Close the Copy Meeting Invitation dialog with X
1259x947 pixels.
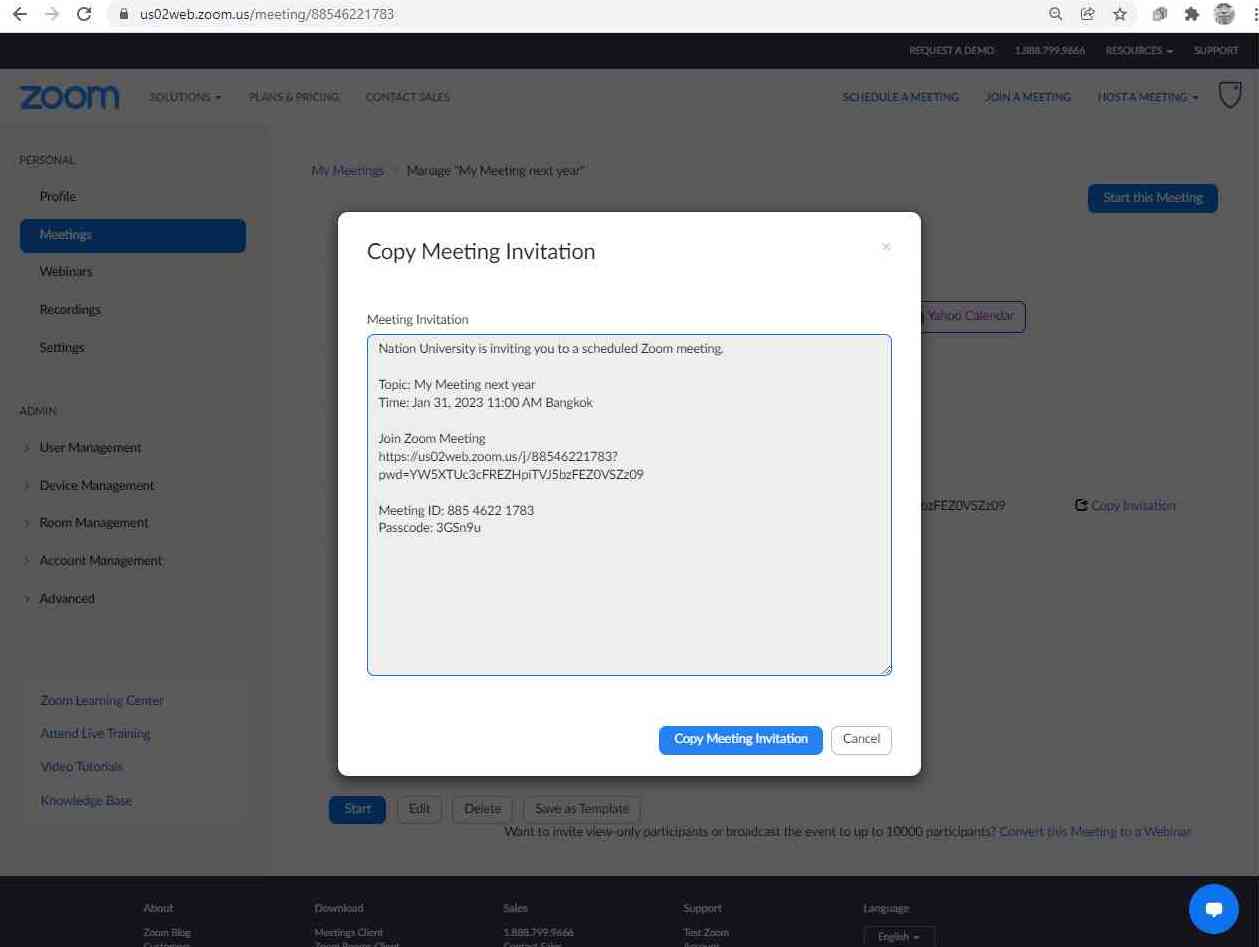coord(886,247)
